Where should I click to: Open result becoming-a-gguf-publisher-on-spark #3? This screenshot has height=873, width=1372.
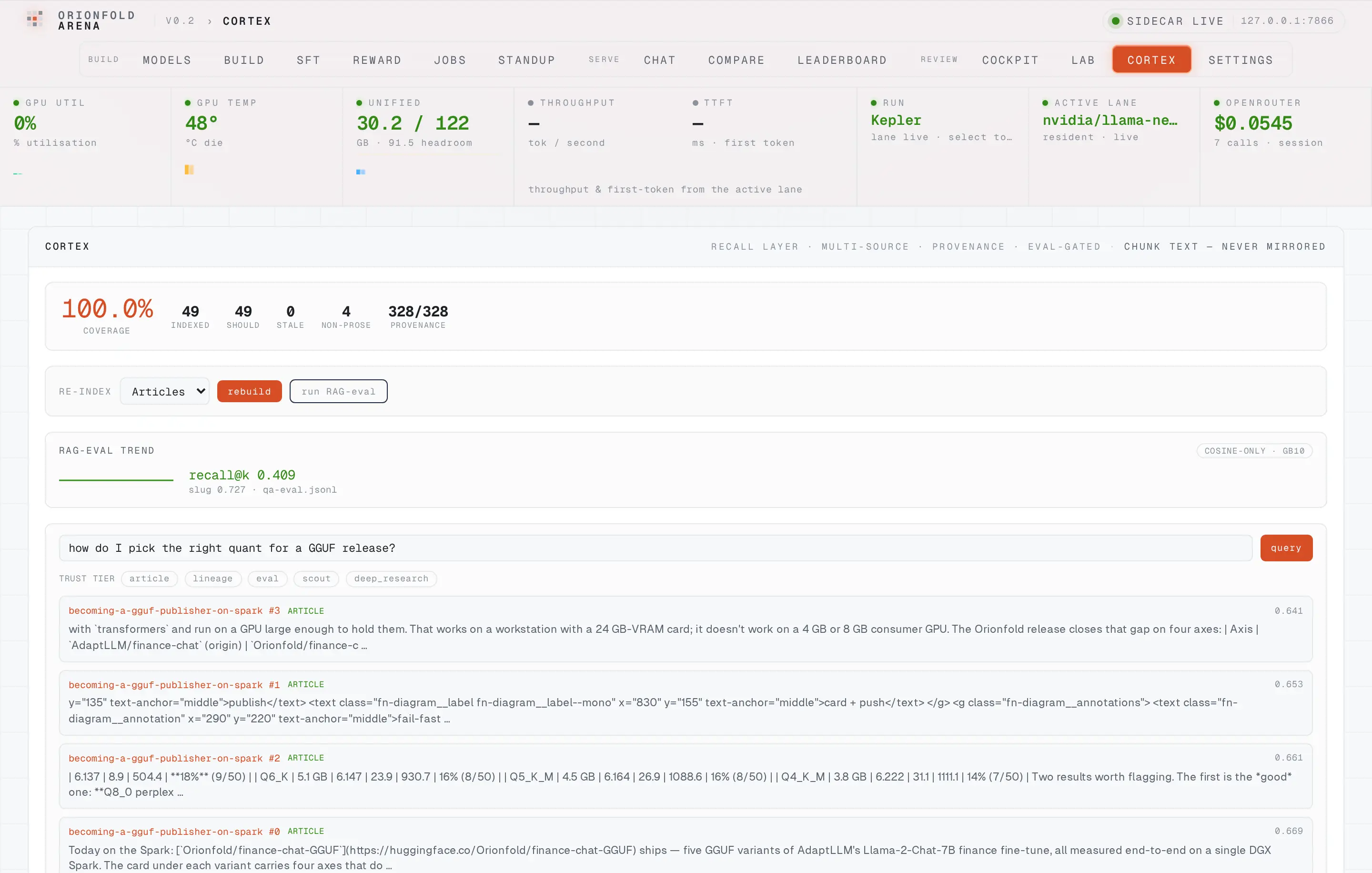(686, 629)
